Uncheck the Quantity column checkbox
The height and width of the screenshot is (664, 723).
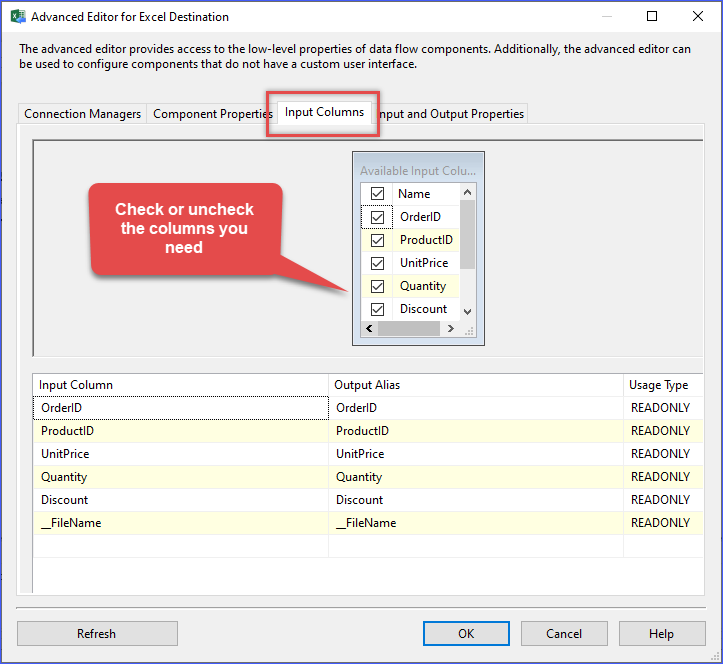pos(377,286)
